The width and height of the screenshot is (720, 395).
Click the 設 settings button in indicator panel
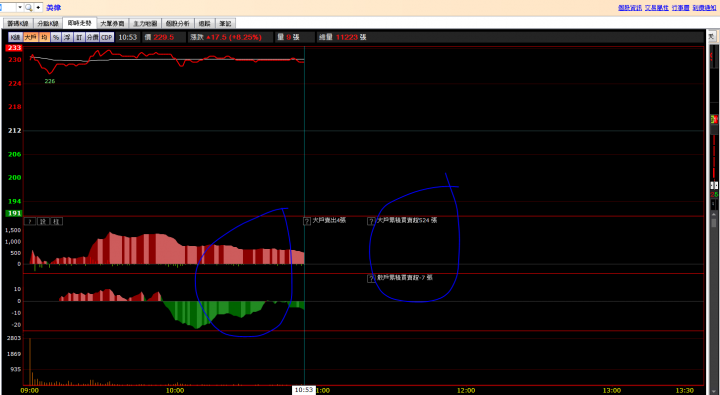point(43,221)
